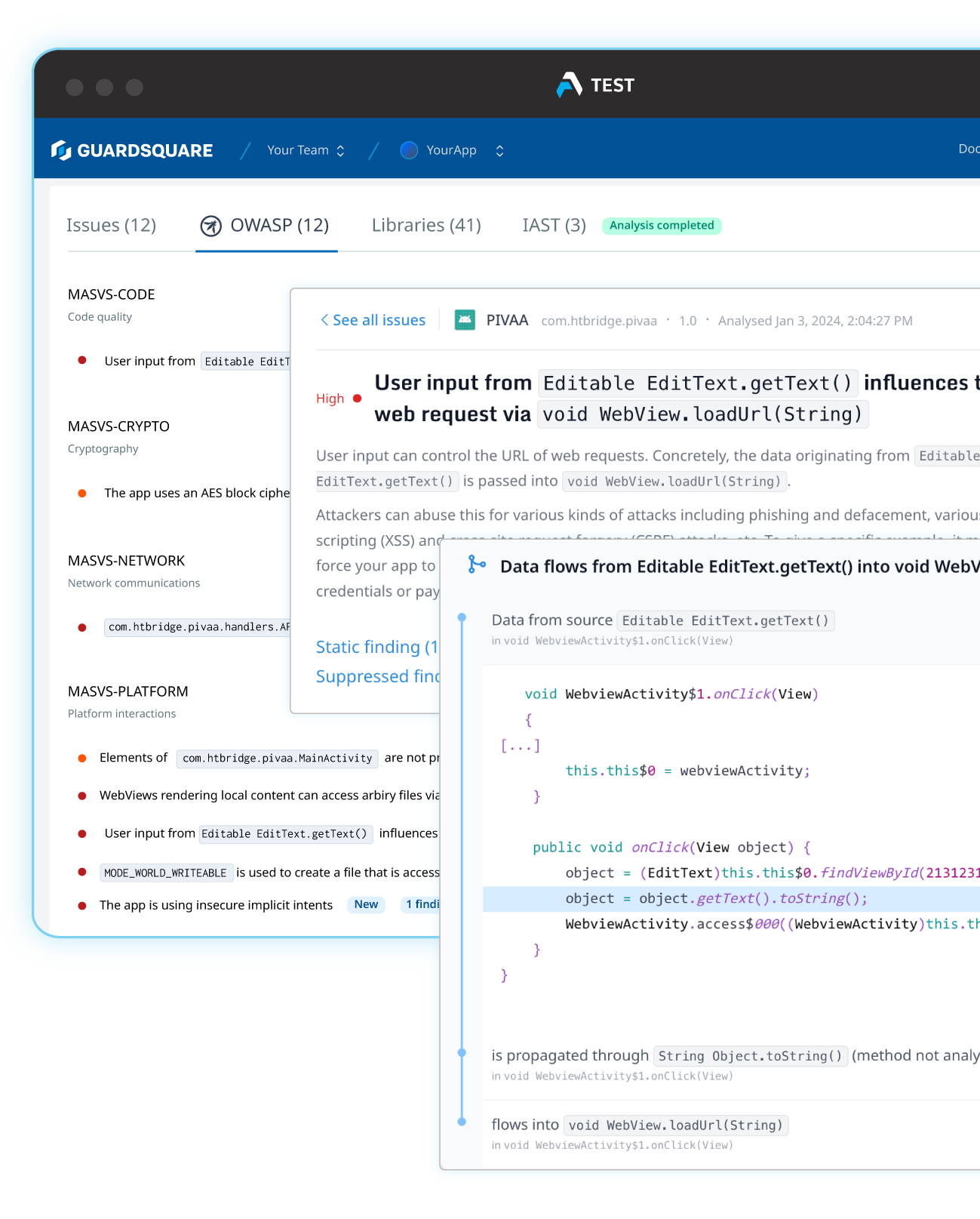Switch to the Issues (12) tab
980x1219 pixels.
click(111, 225)
